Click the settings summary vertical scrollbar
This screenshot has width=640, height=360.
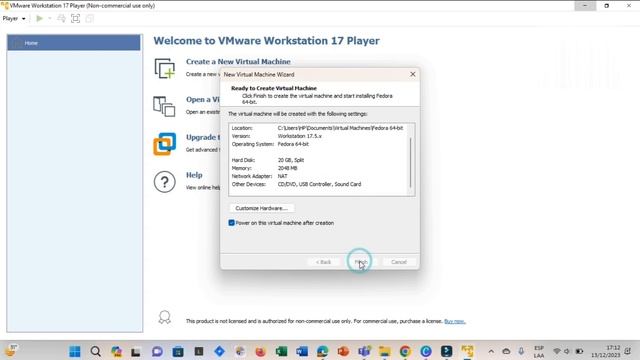pyautogui.click(x=411, y=162)
